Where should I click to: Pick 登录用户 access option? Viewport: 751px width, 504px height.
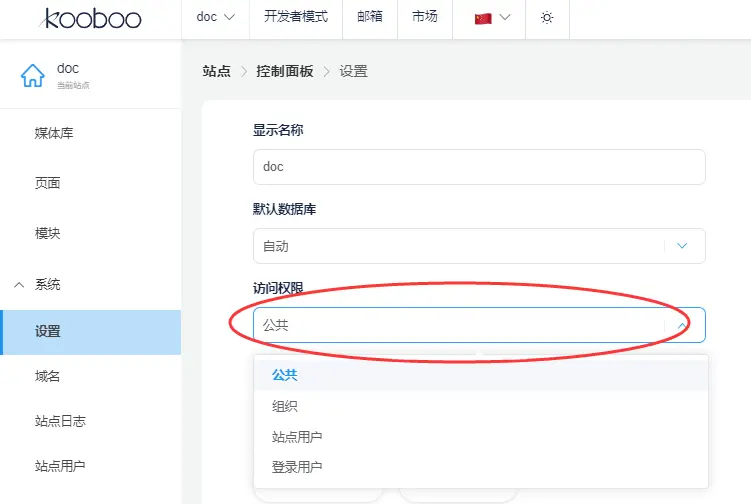coord(297,467)
